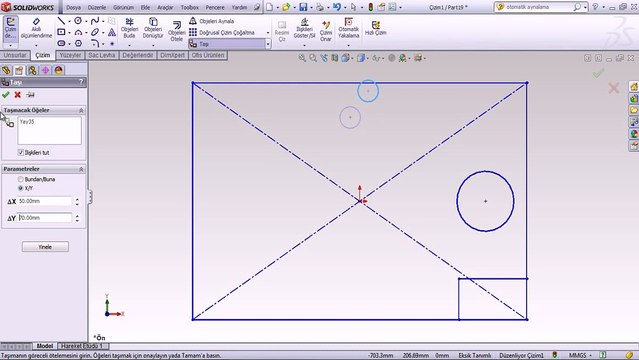Screen dimensions: 639x360
Task: Click Çizimi Onar repair sketch tool
Action: coord(326,31)
